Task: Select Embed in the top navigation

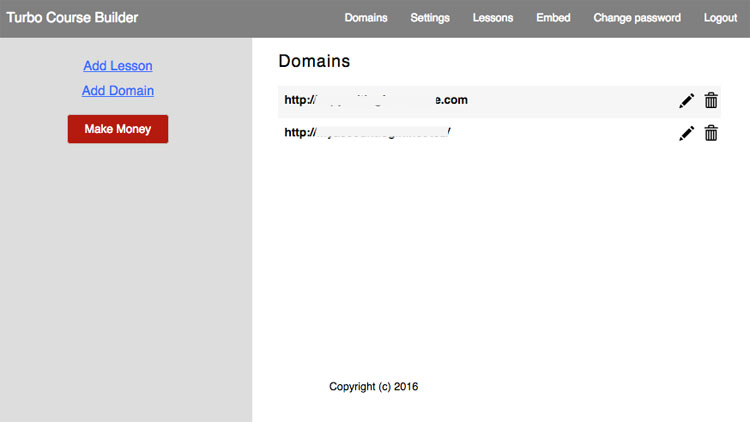Action: (x=553, y=18)
